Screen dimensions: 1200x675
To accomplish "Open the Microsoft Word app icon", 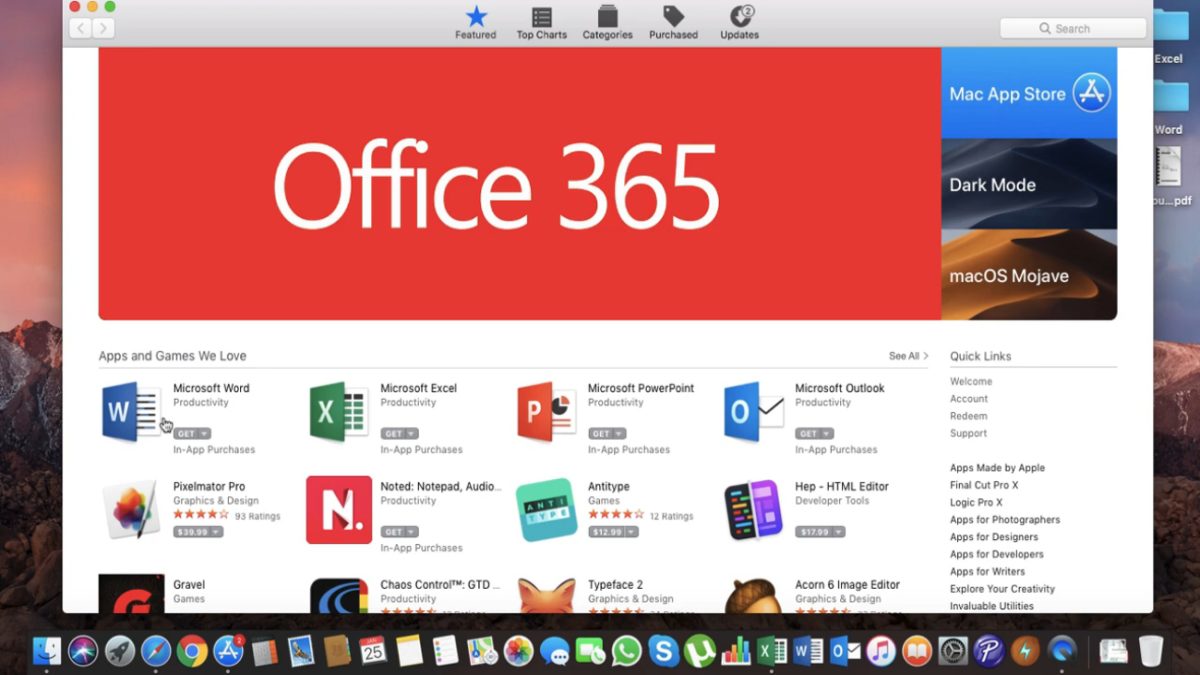I will point(131,412).
